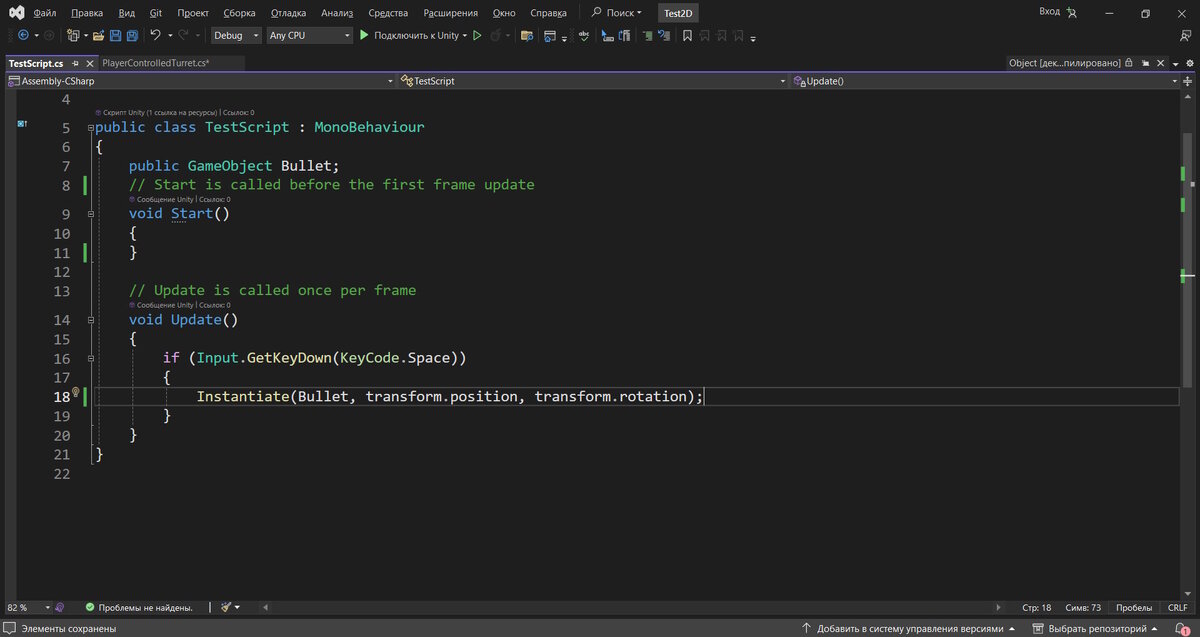Click the navigate forward arrow icon
Viewport: 1200px width, 637px height.
(47, 35)
